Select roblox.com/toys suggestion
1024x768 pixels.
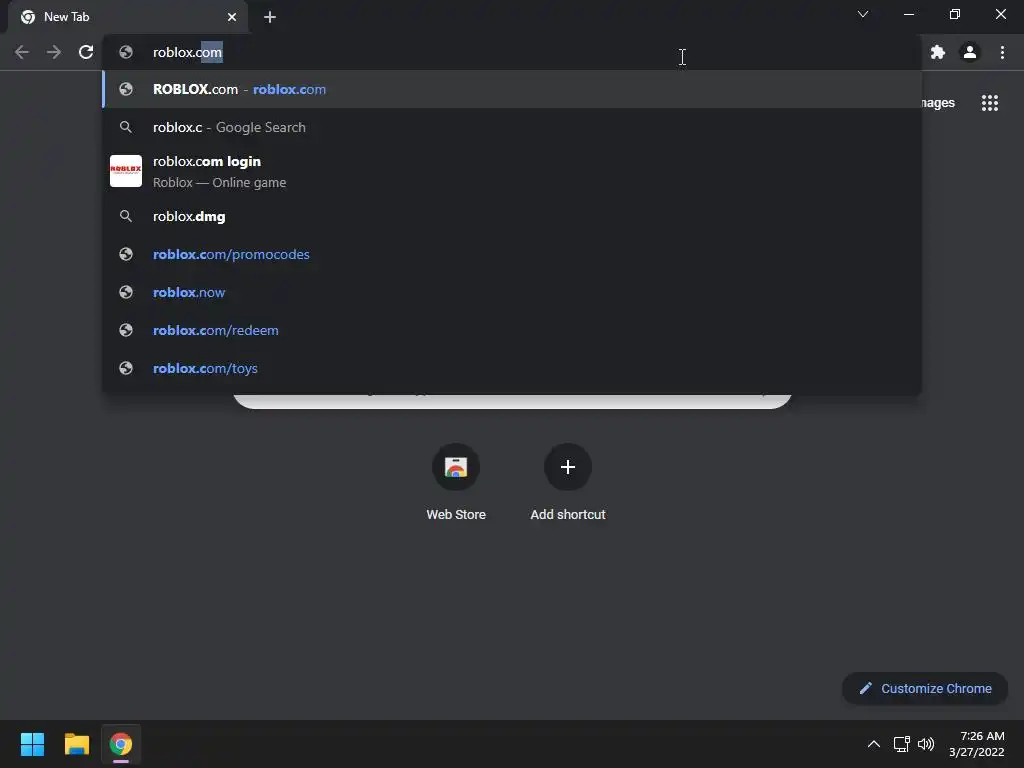tap(512, 368)
